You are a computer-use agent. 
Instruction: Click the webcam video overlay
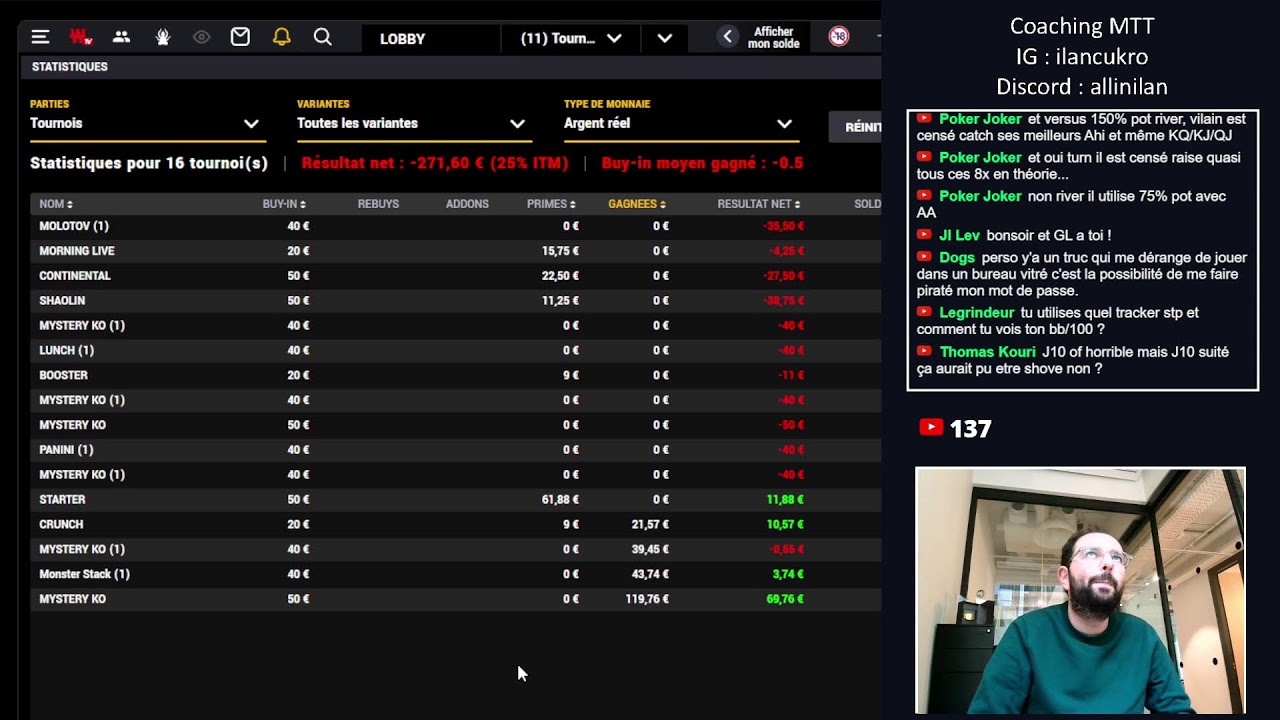click(x=1080, y=590)
